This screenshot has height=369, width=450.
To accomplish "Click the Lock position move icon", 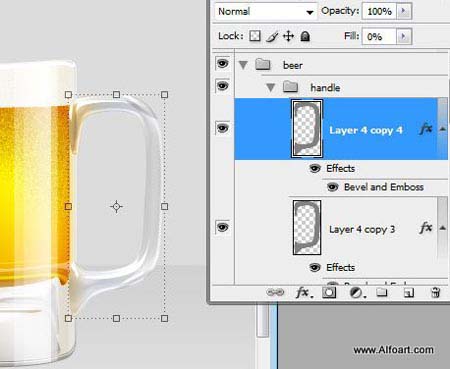I will point(288,36).
